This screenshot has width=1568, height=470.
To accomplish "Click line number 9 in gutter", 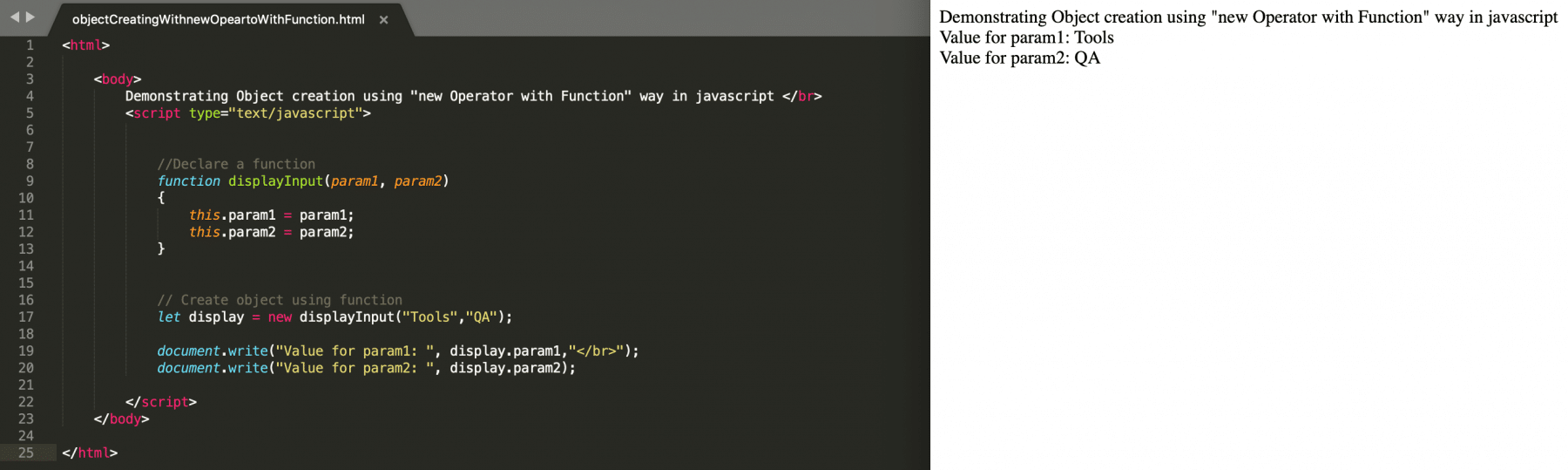I will tap(30, 181).
